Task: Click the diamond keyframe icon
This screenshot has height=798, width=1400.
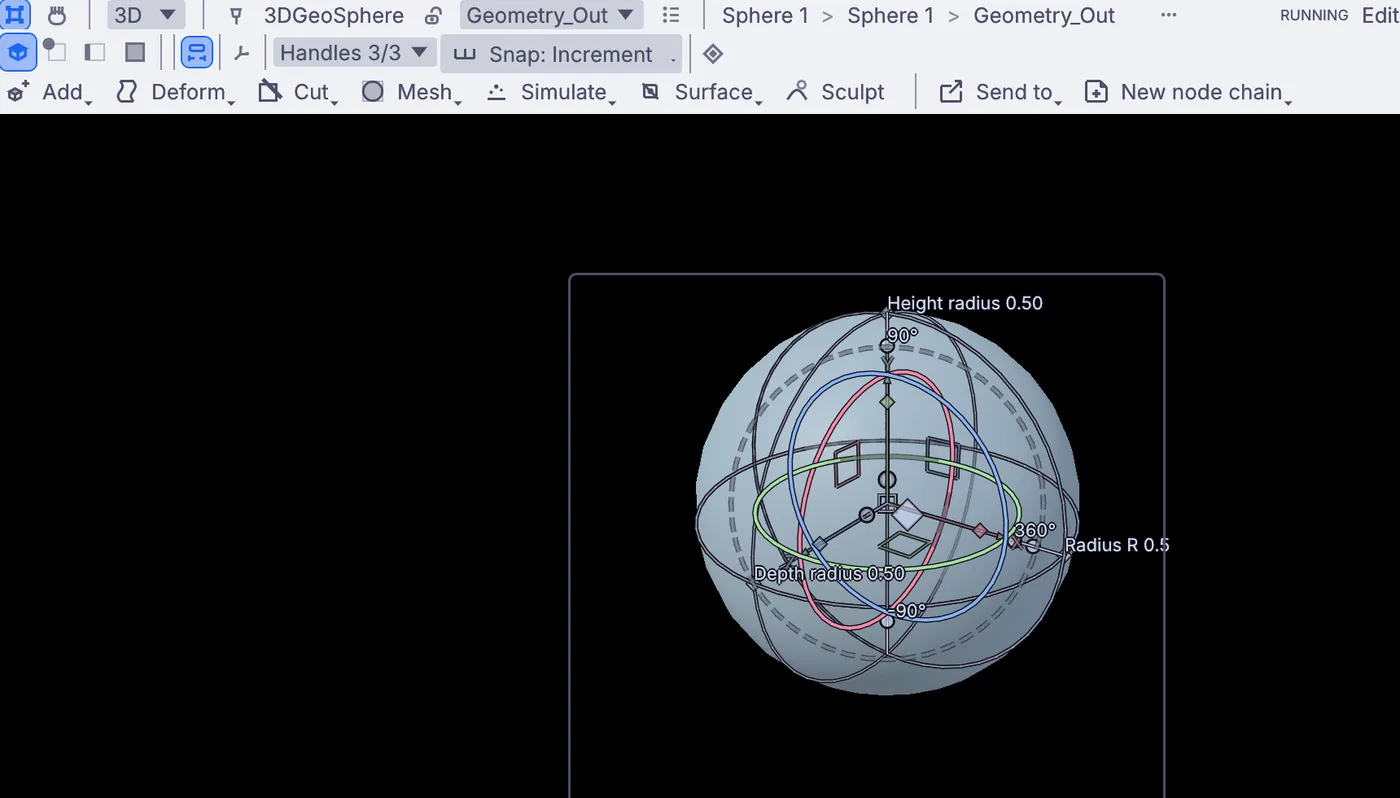Action: pyautogui.click(x=713, y=53)
